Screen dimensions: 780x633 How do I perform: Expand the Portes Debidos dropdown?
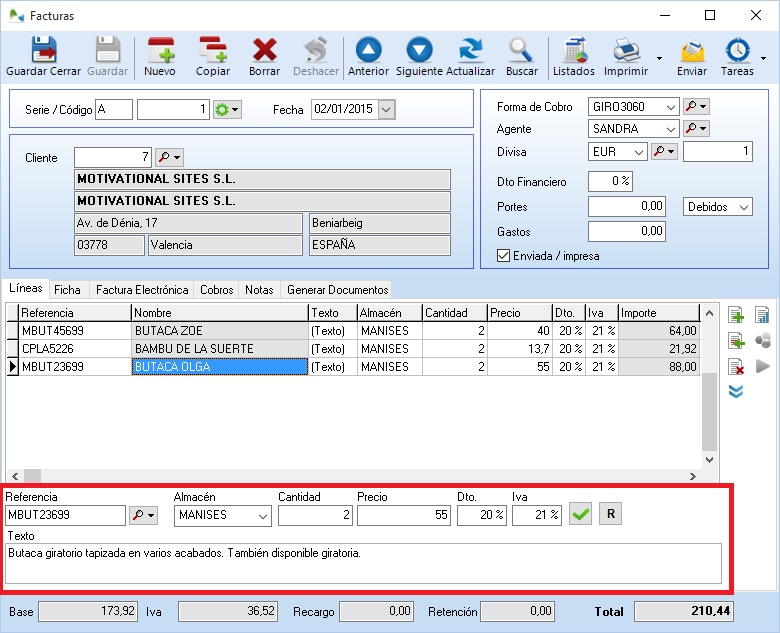tap(743, 207)
